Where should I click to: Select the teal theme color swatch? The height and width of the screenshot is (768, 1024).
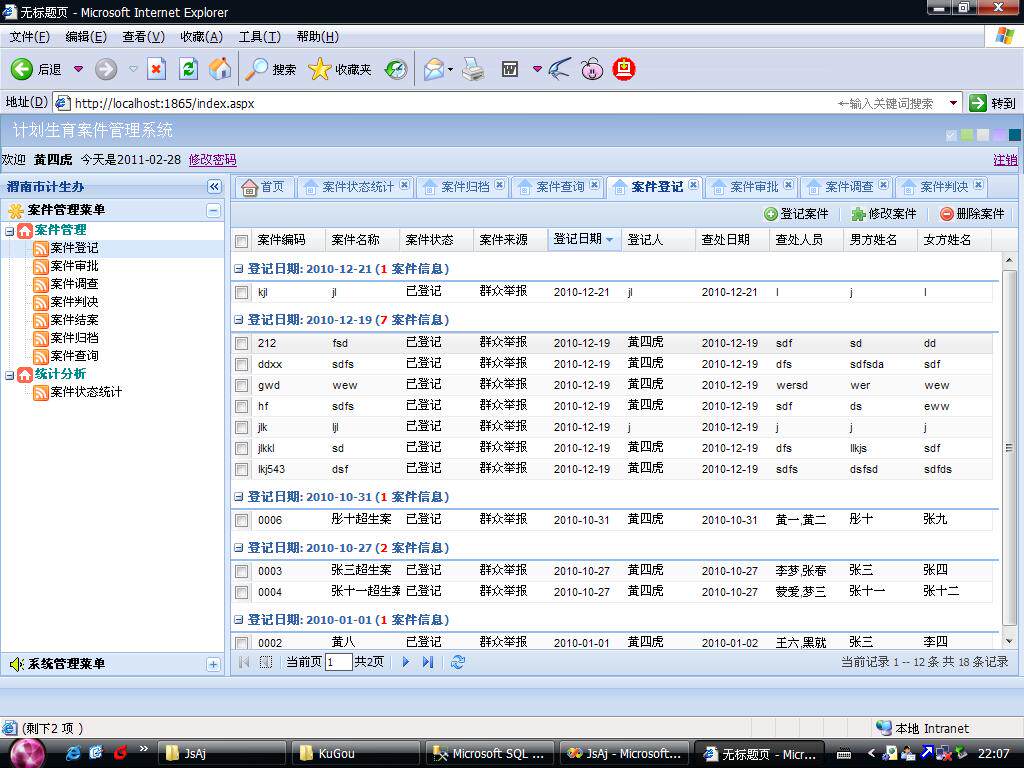coord(1014,135)
